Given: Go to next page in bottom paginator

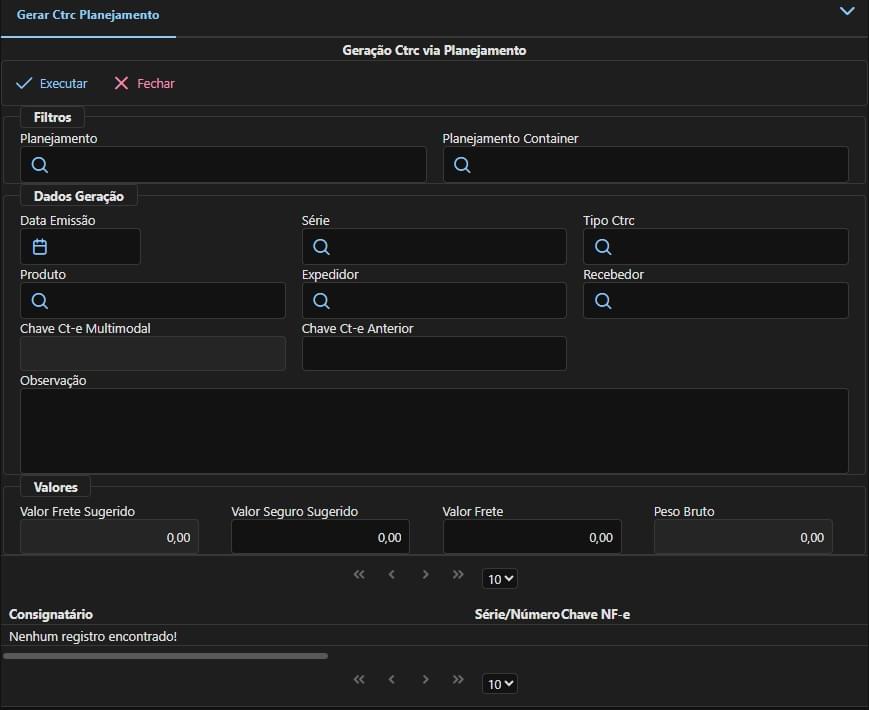Looking at the screenshot, I should click(x=425, y=679).
